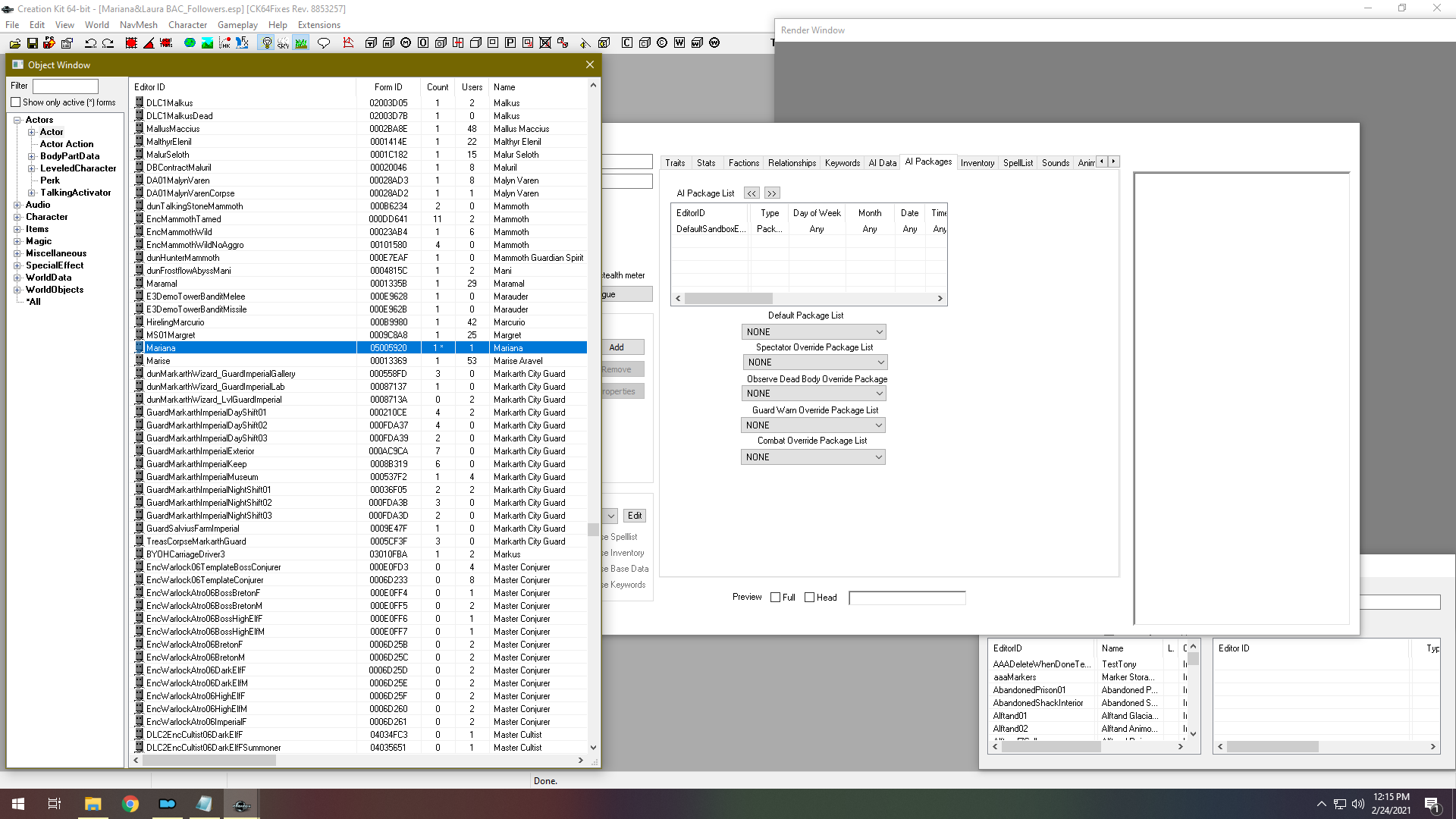Open Observe Dead Body Override Package dropdown

814,394
